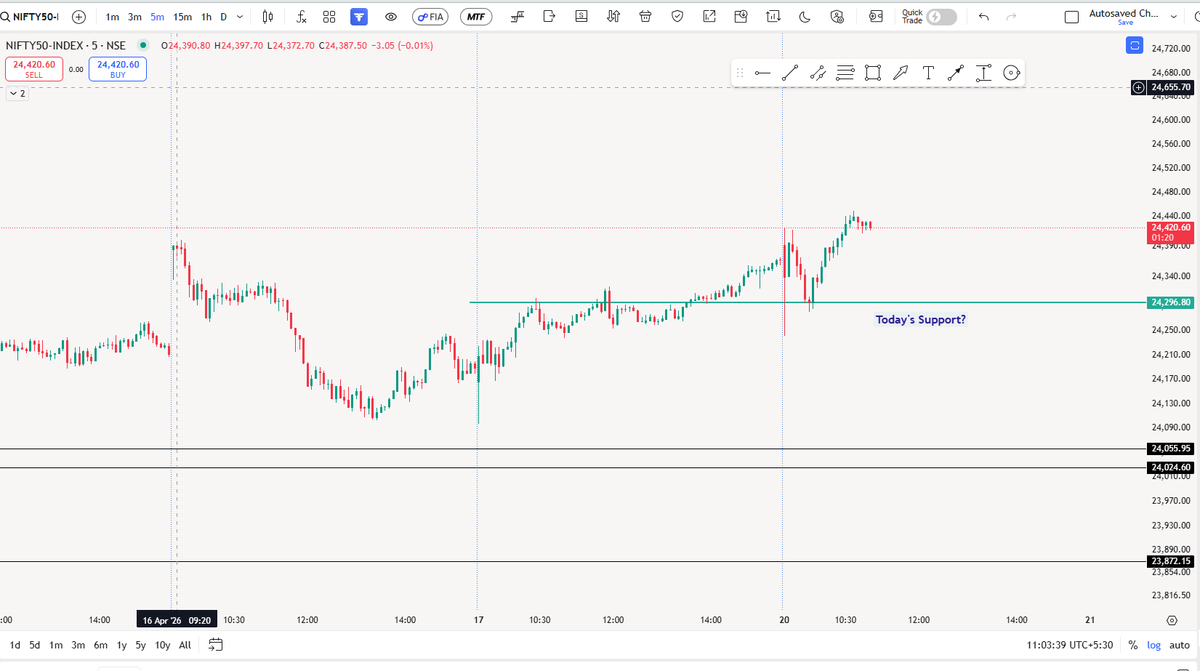Click the redo arrow
This screenshot has width=1200, height=671.
1011,17
